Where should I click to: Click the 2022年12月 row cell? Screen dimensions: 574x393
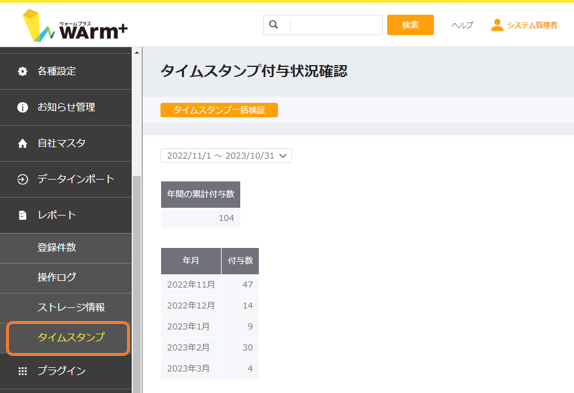pos(191,306)
